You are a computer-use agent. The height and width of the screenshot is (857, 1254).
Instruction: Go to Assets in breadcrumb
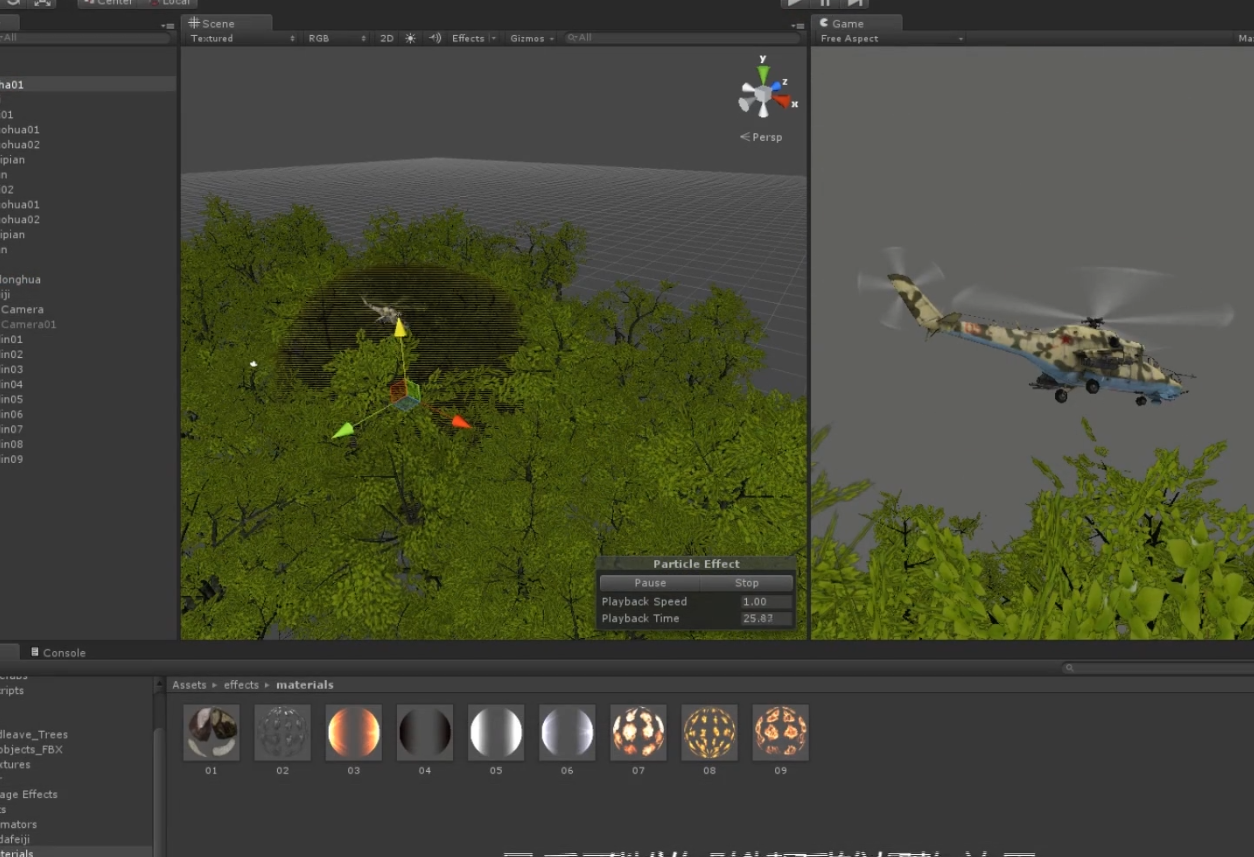189,685
